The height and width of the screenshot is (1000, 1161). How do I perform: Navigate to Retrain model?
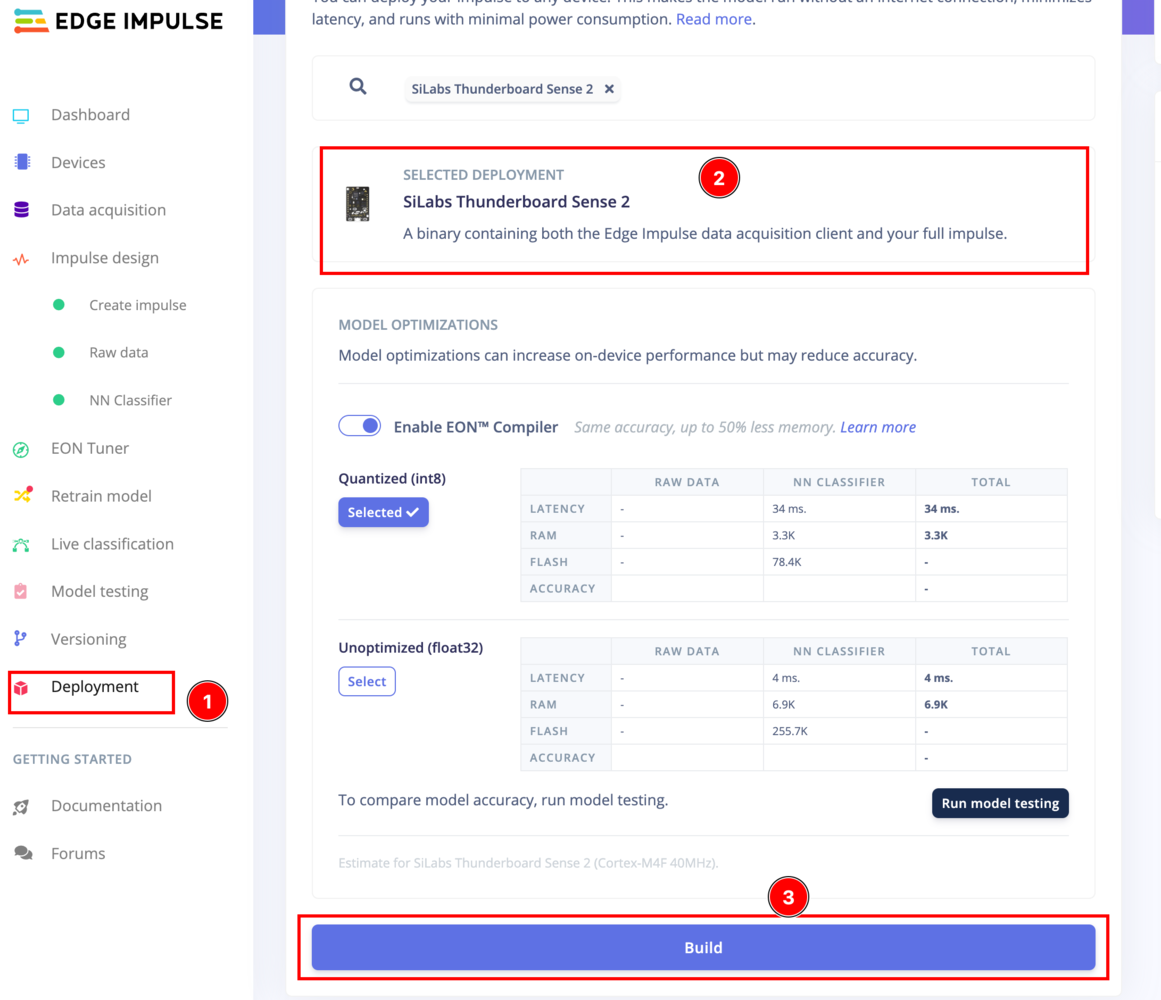pyautogui.click(x=101, y=496)
